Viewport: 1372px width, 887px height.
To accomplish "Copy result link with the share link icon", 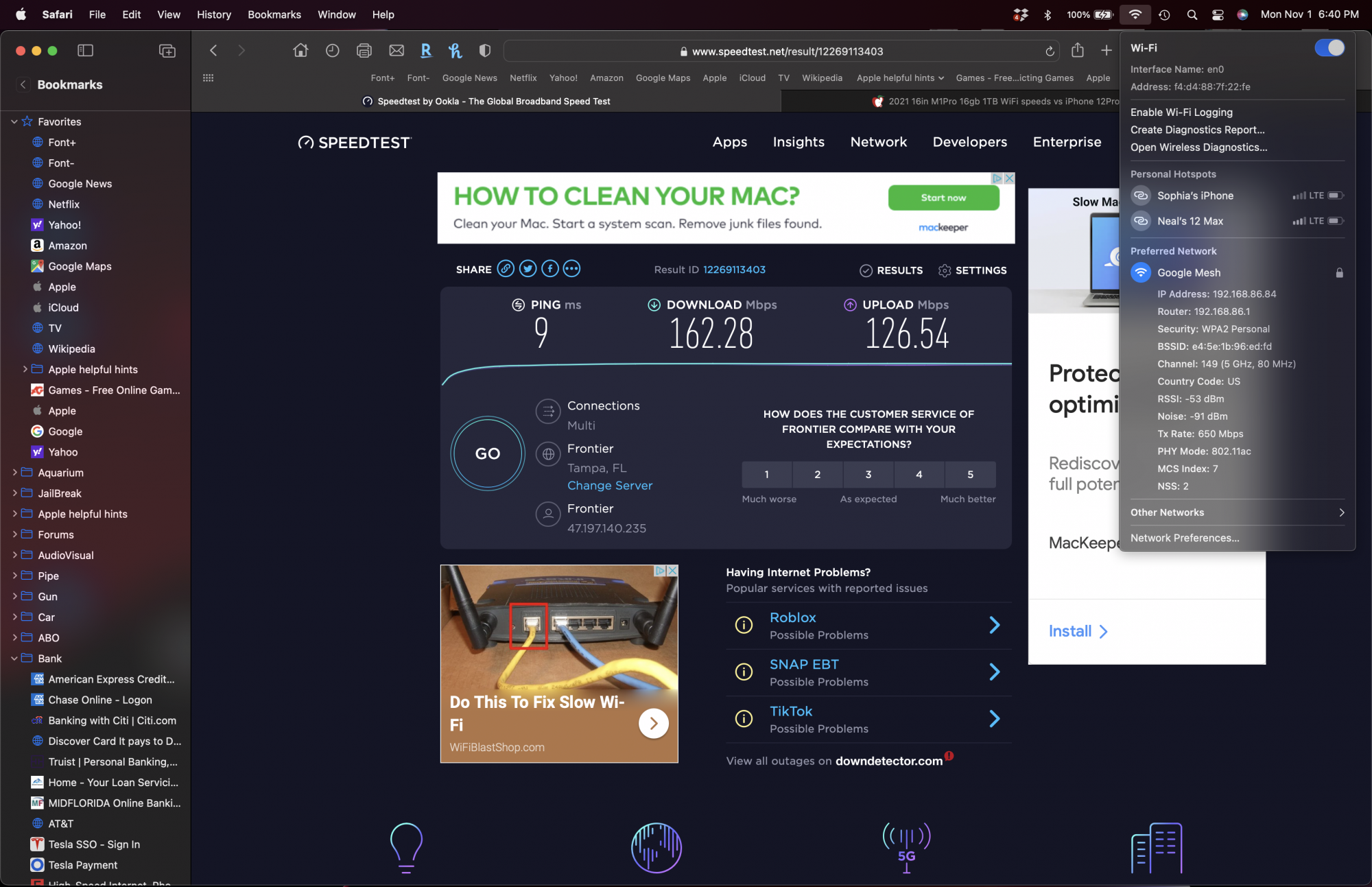I will pyautogui.click(x=506, y=269).
